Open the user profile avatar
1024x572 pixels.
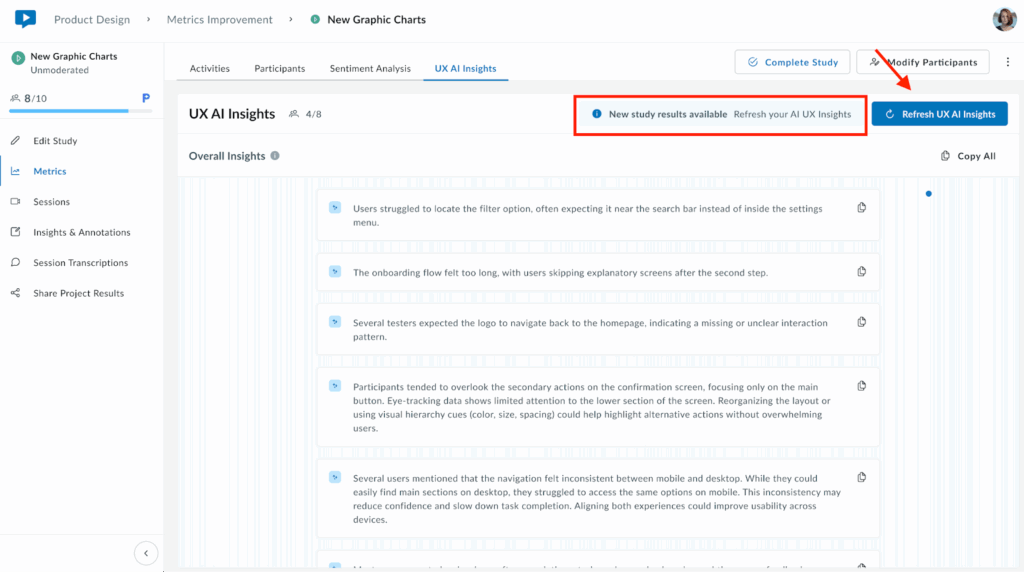pos(1004,20)
